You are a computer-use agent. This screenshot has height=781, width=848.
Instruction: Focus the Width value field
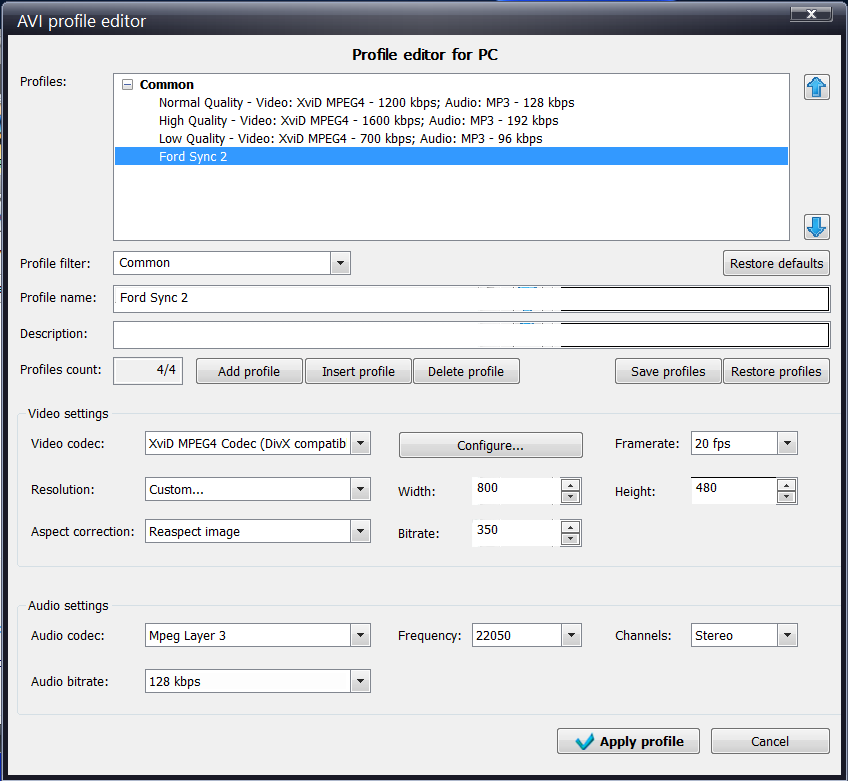pyautogui.click(x=516, y=491)
